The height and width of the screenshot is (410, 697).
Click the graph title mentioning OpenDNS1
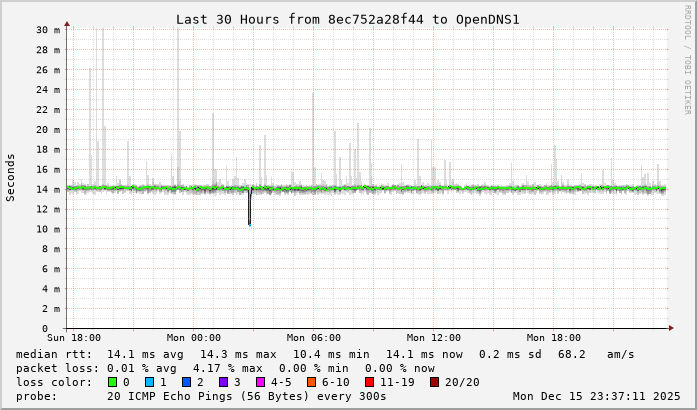click(x=348, y=19)
